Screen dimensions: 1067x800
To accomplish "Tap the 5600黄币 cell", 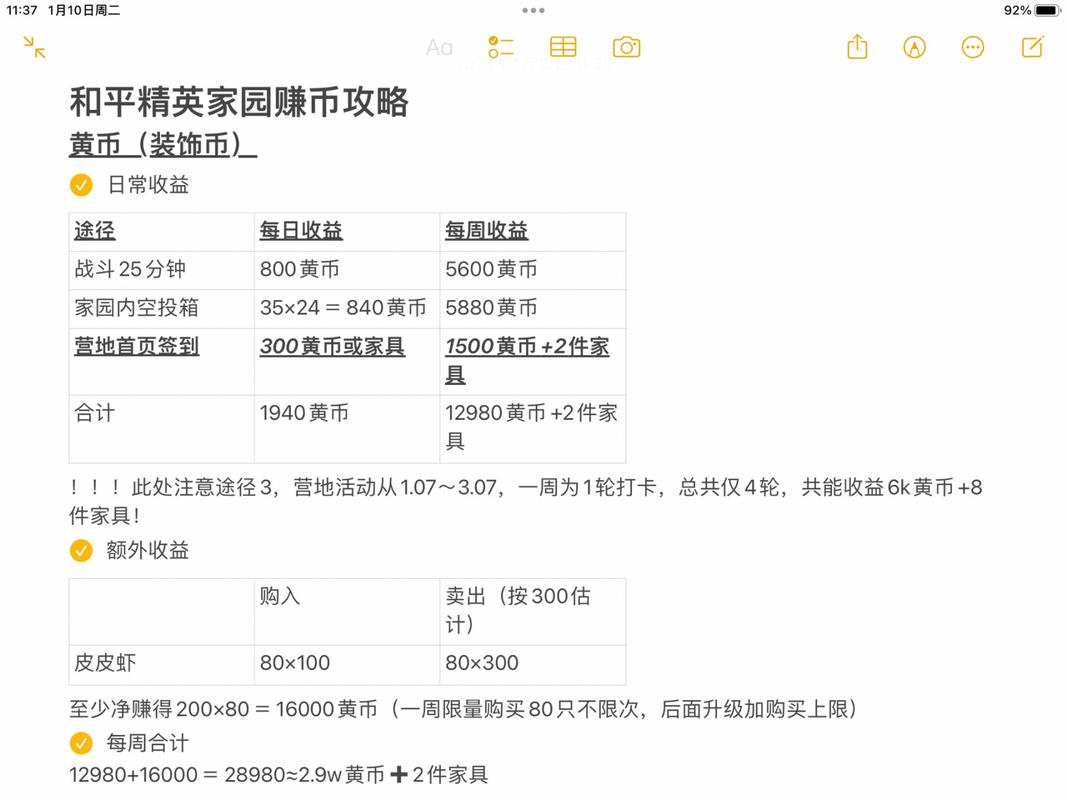I will pyautogui.click(x=533, y=270).
